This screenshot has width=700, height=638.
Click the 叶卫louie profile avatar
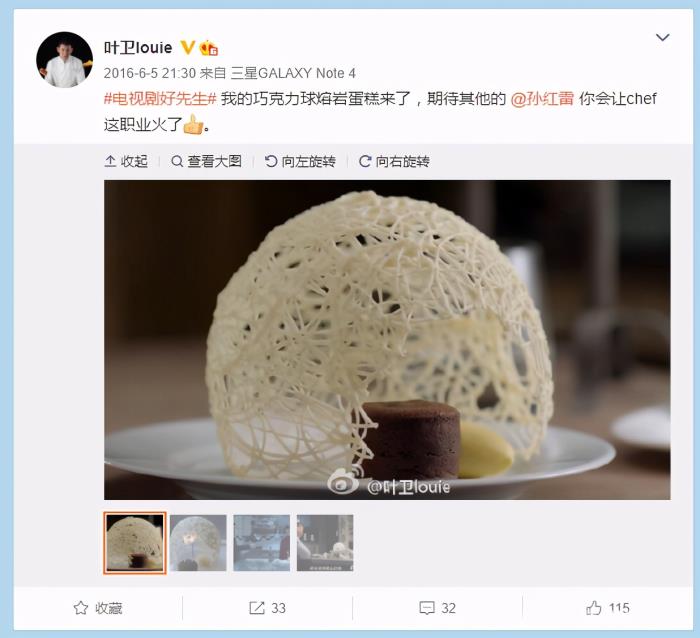(x=64, y=59)
